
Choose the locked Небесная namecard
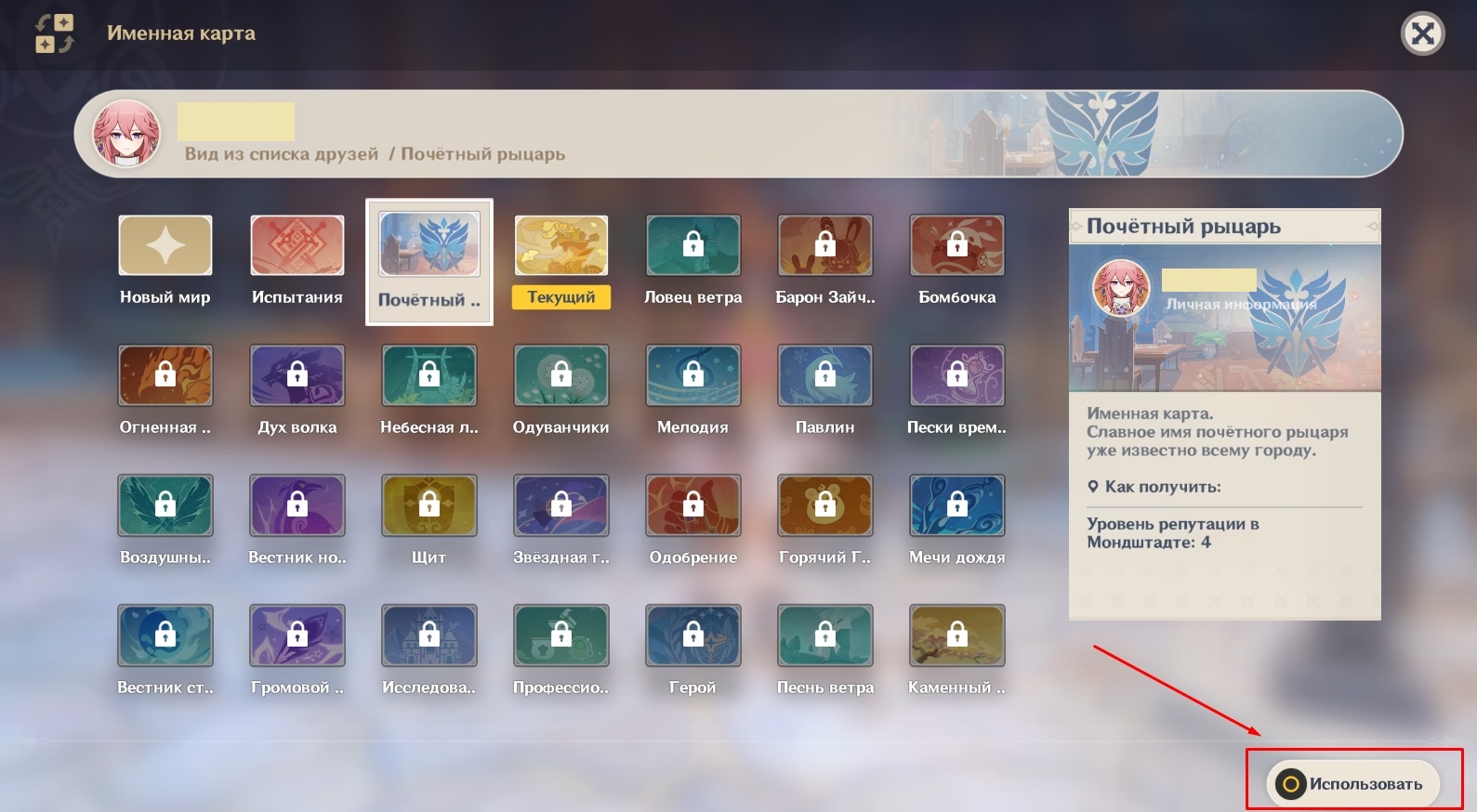(429, 375)
